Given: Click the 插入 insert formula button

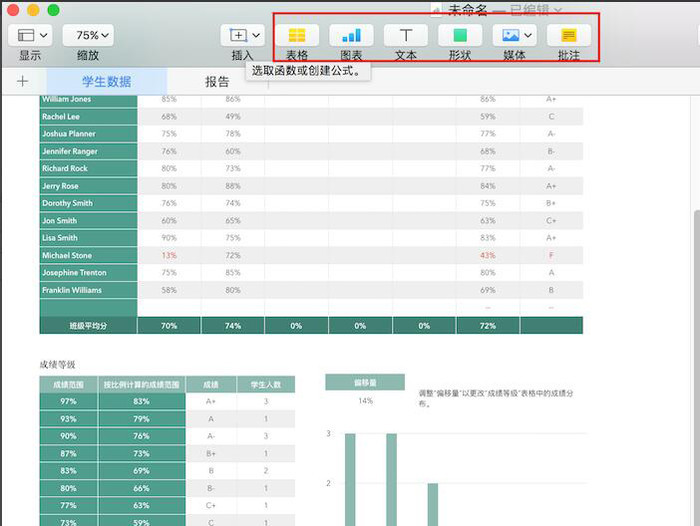Looking at the screenshot, I should [242, 35].
